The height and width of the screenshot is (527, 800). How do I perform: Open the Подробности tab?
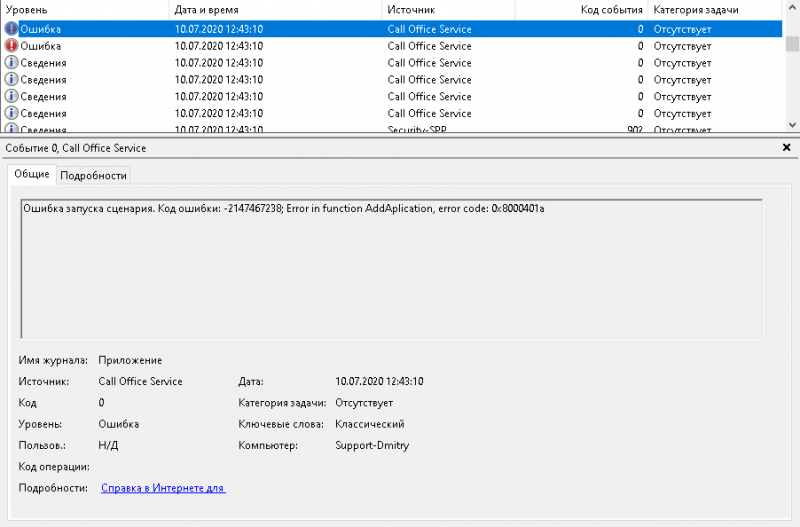tap(93, 175)
